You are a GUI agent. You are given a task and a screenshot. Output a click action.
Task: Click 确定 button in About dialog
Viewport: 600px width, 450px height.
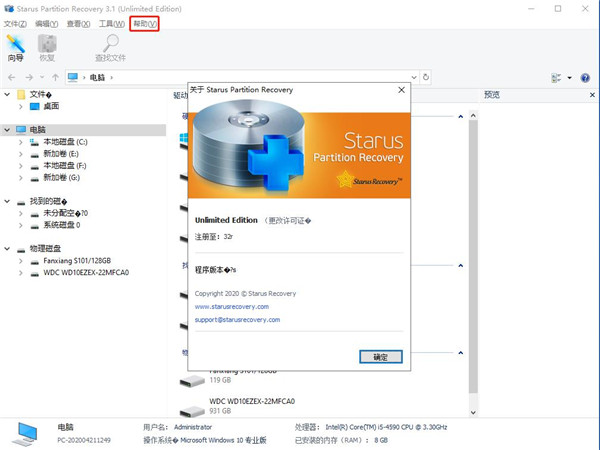[x=381, y=357]
